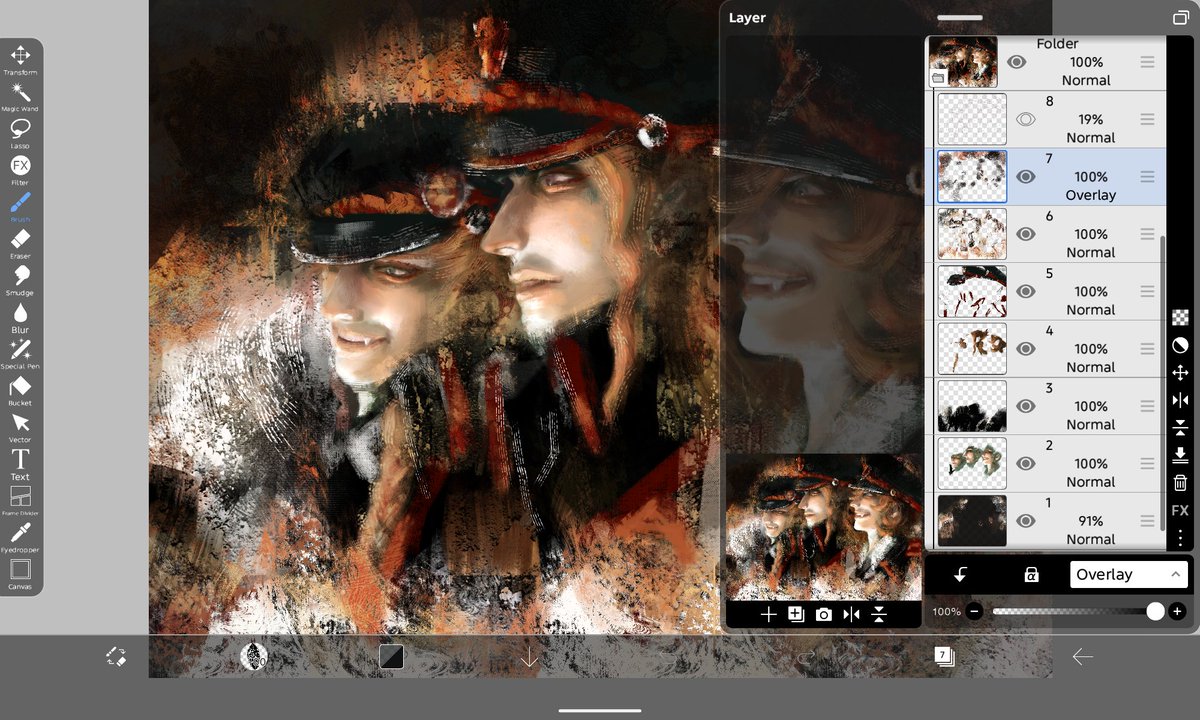Show layer 8 with its eye icon
The width and height of the screenshot is (1200, 720).
point(1025,119)
